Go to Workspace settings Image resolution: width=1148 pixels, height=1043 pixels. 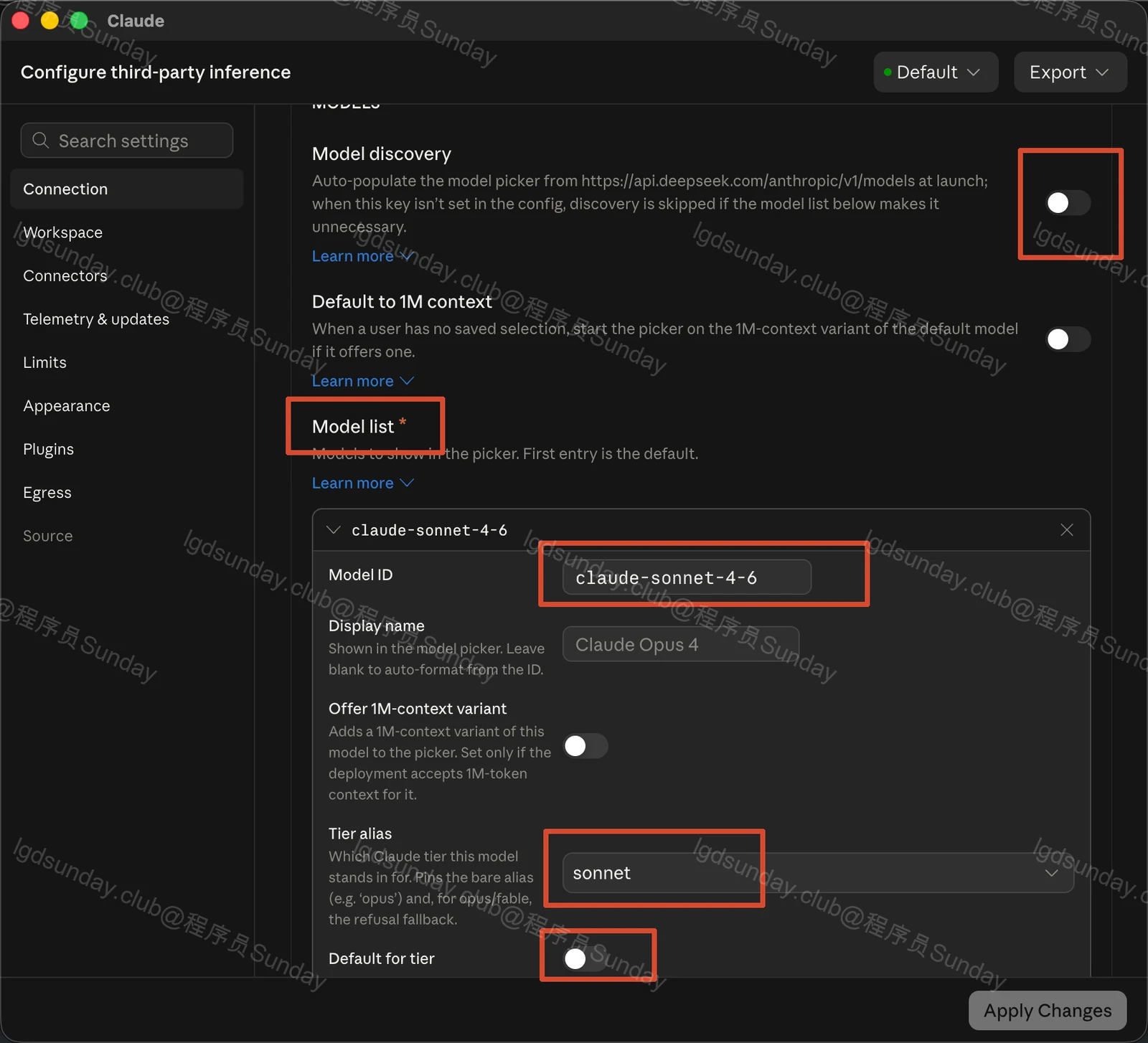point(127,232)
